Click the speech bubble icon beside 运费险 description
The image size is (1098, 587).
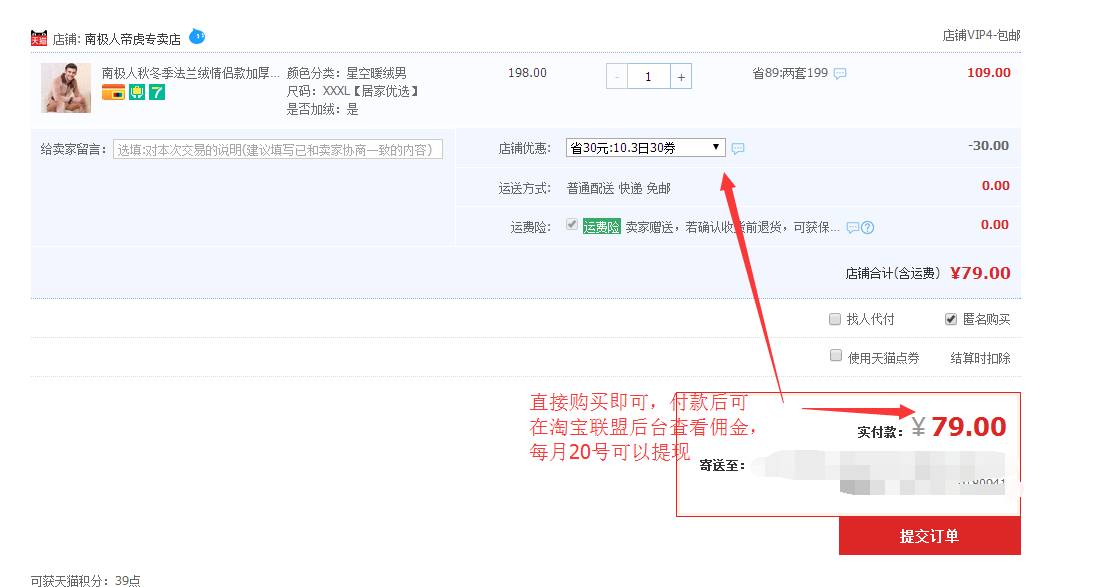[x=852, y=227]
